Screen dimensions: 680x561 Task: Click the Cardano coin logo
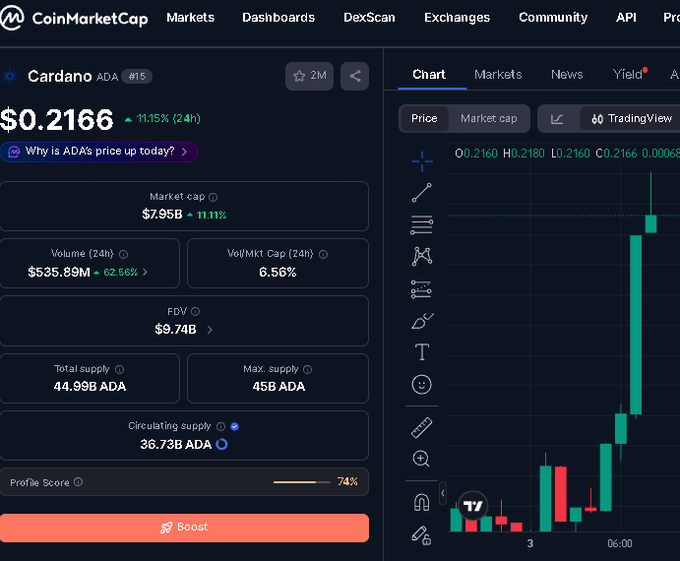10,76
